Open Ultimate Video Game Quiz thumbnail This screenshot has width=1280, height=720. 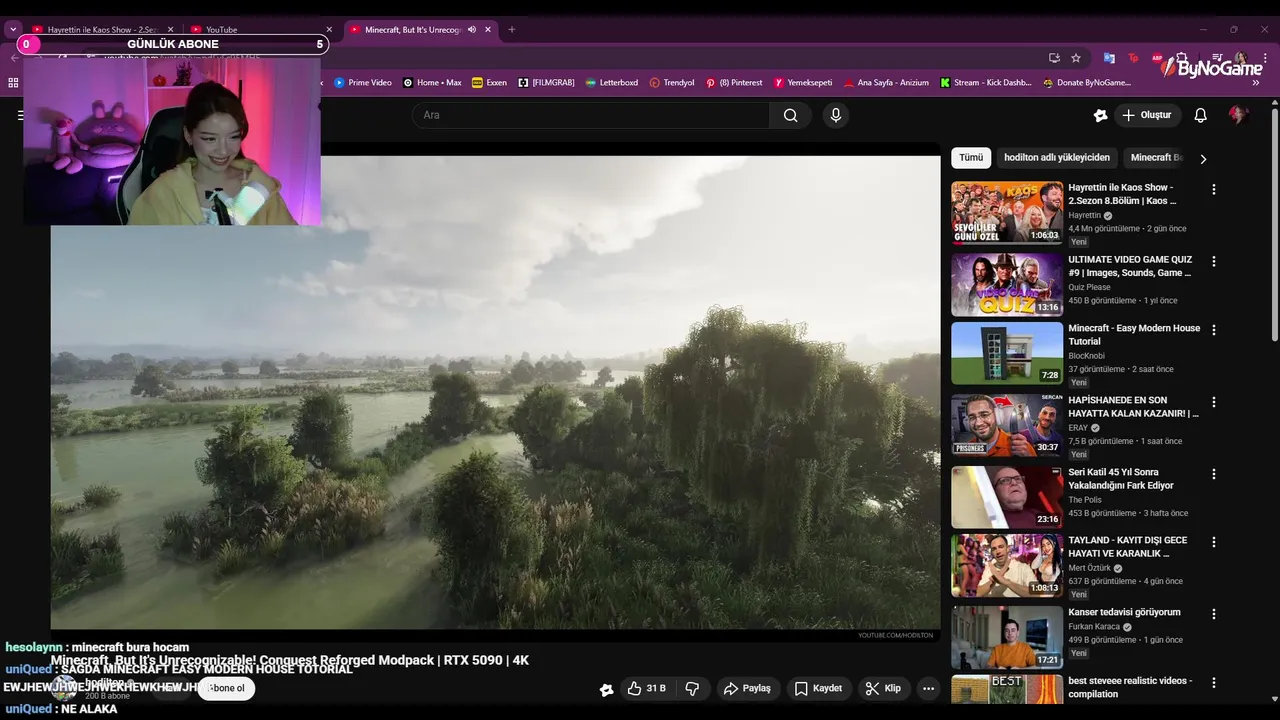coord(1007,285)
